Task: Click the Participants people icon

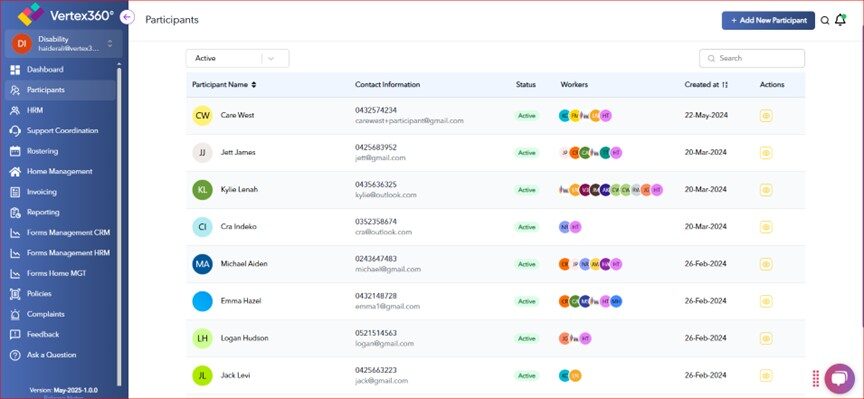Action: [x=15, y=90]
